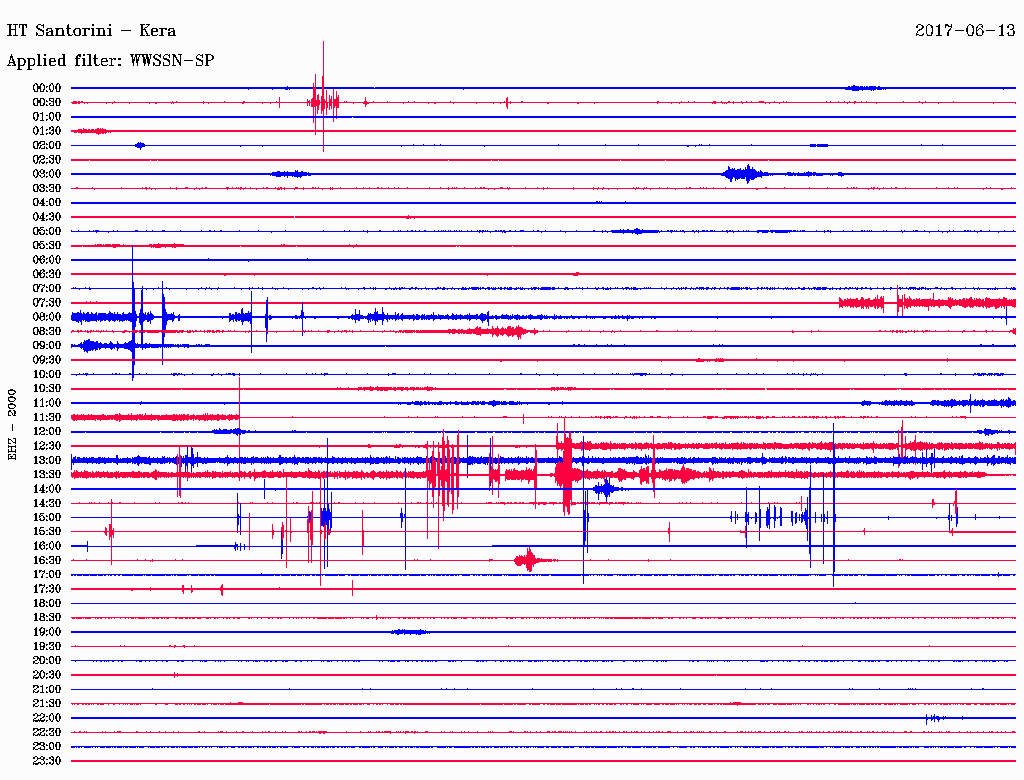This screenshot has height=780, width=1024.
Task: Click the date label 2017-06-13
Action: tap(965, 31)
